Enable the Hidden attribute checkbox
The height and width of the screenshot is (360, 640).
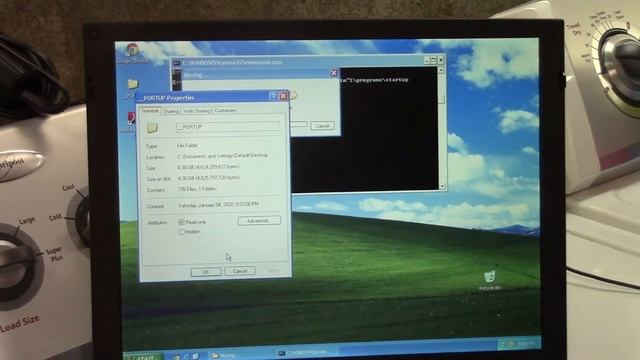182,232
